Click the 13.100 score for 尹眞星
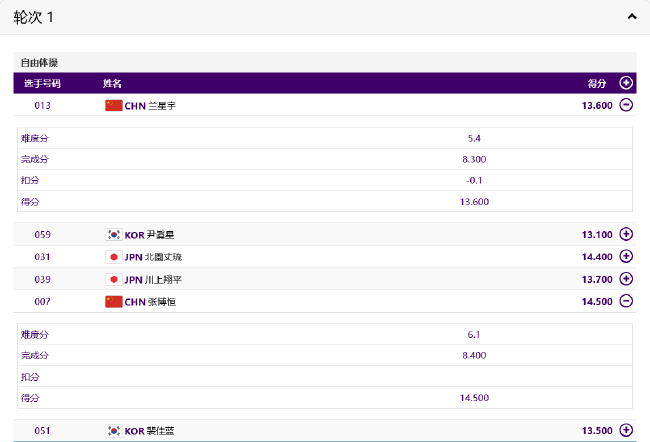This screenshot has width=650, height=442. pyautogui.click(x=597, y=235)
